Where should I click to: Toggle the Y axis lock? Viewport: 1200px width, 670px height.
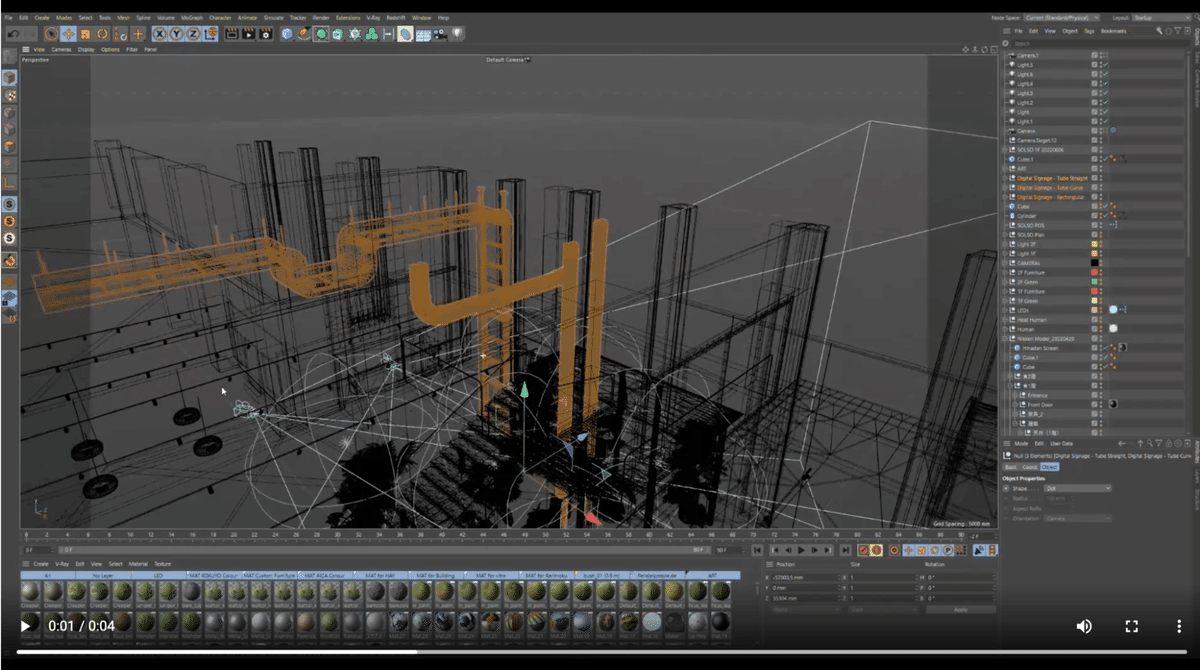pyautogui.click(x=176, y=34)
